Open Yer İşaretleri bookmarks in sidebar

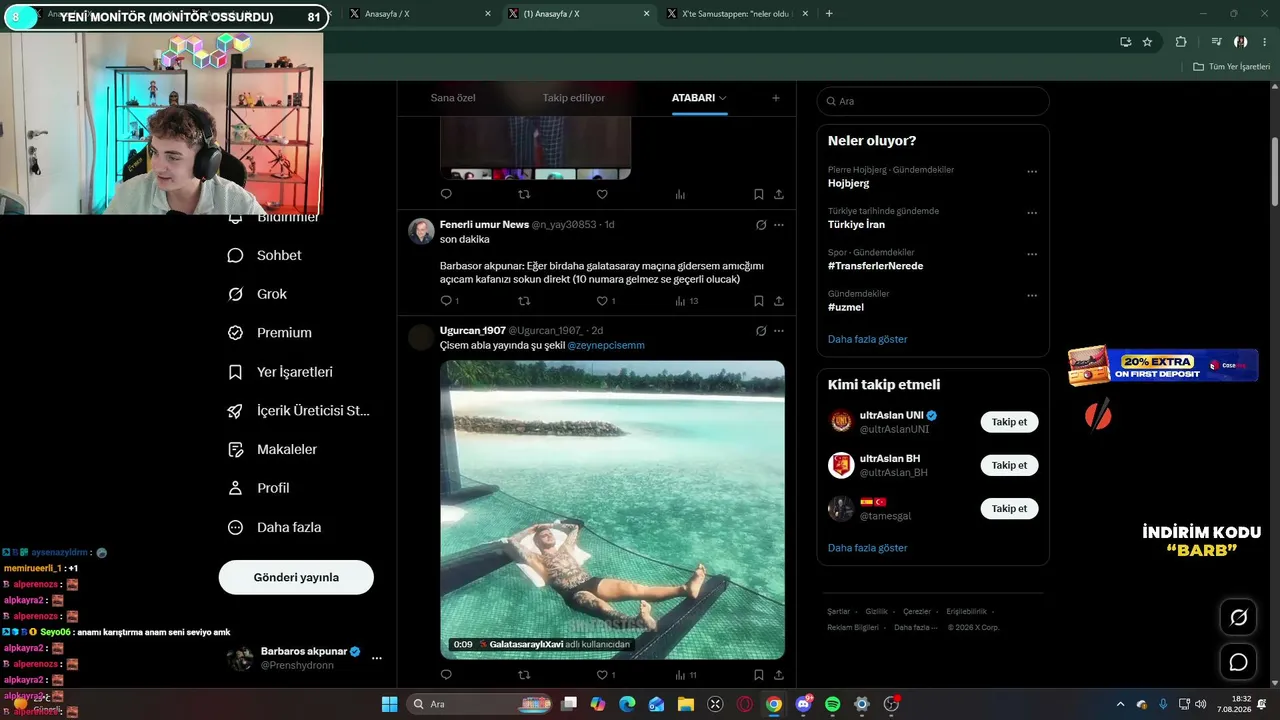point(280,372)
